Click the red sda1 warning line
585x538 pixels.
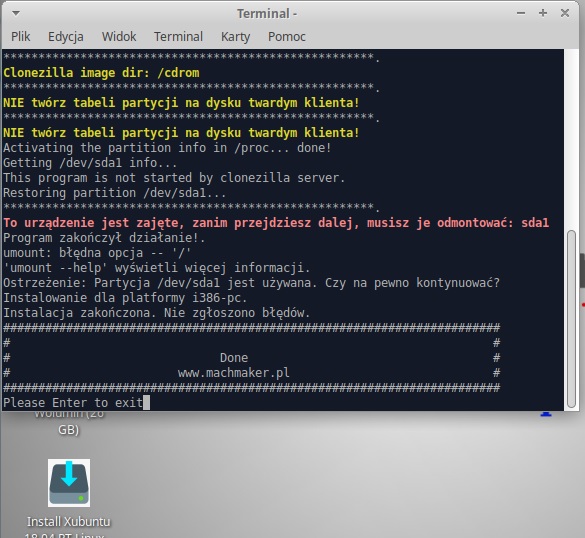276,223
